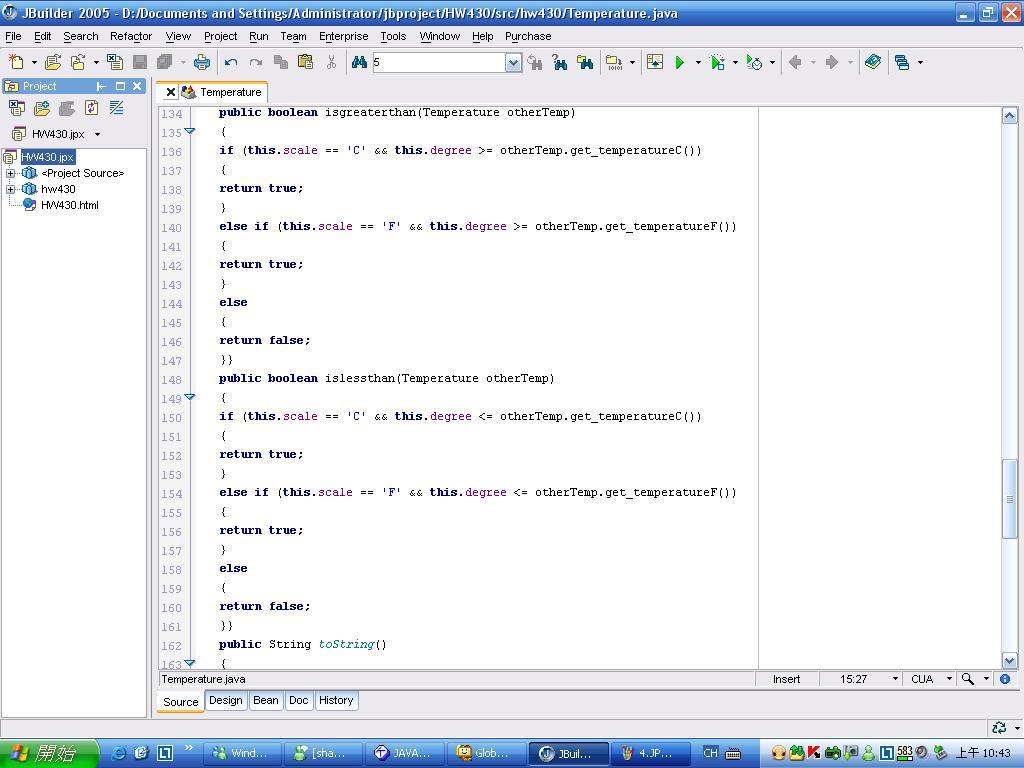The image size is (1024, 768).
Task: Click the Forward navigation arrow icon
Action: click(832, 62)
